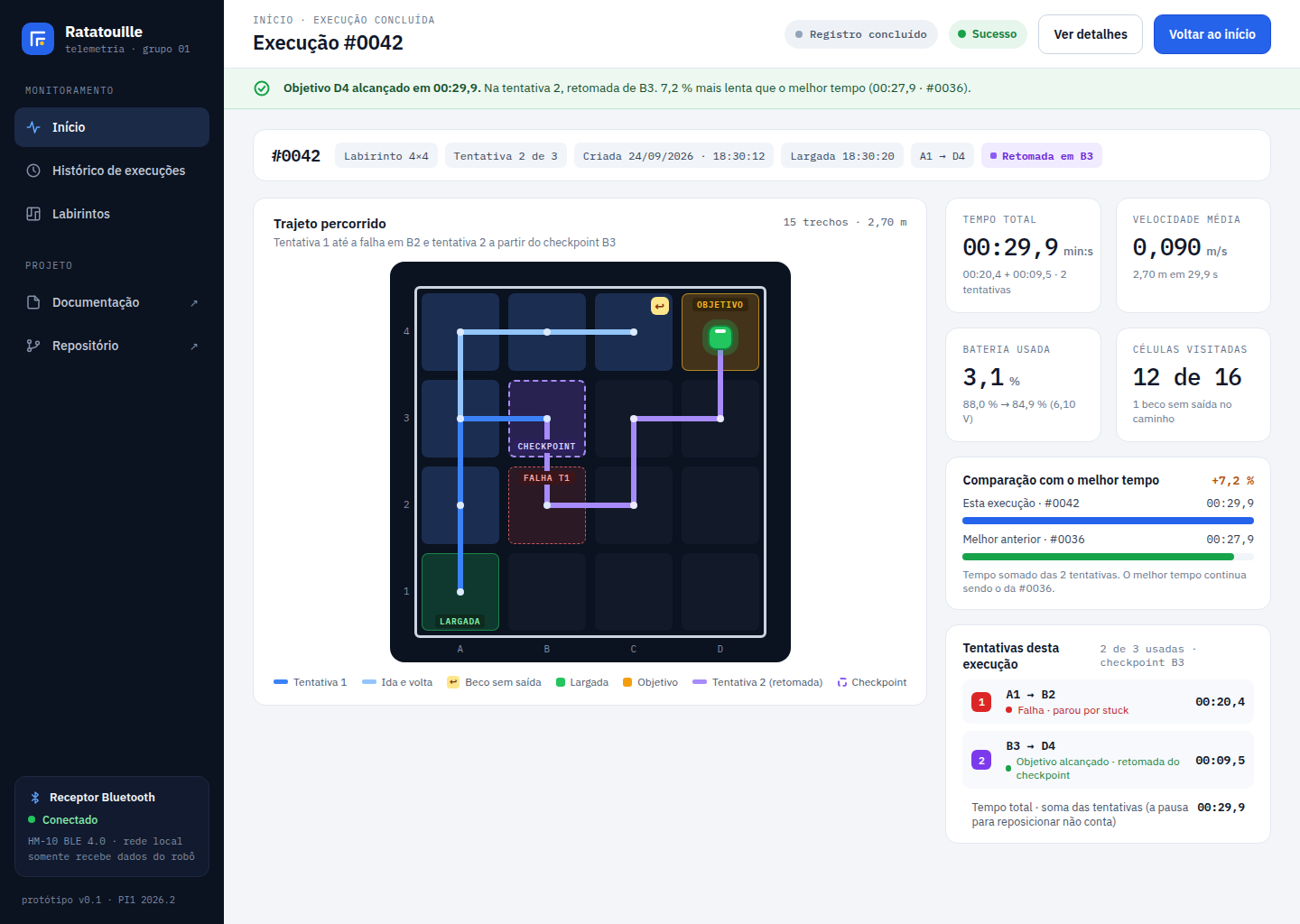The image size is (1300, 924).
Task: Click the Tentativa 1 blue legend swatch
Action: pyautogui.click(x=281, y=682)
